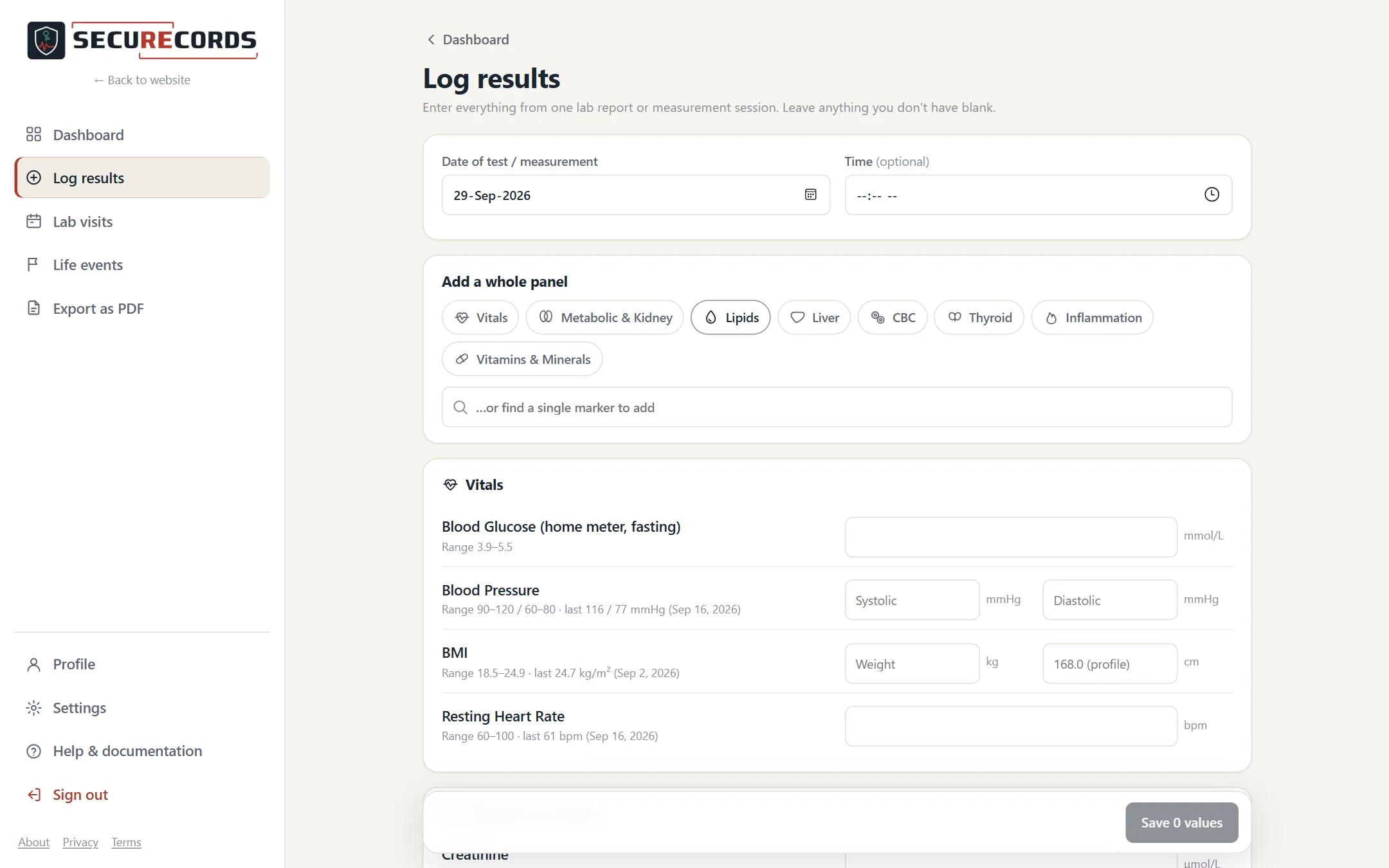Screen dimensions: 1389x868
Task: Open Life events in the sidebar
Action: tap(142, 264)
